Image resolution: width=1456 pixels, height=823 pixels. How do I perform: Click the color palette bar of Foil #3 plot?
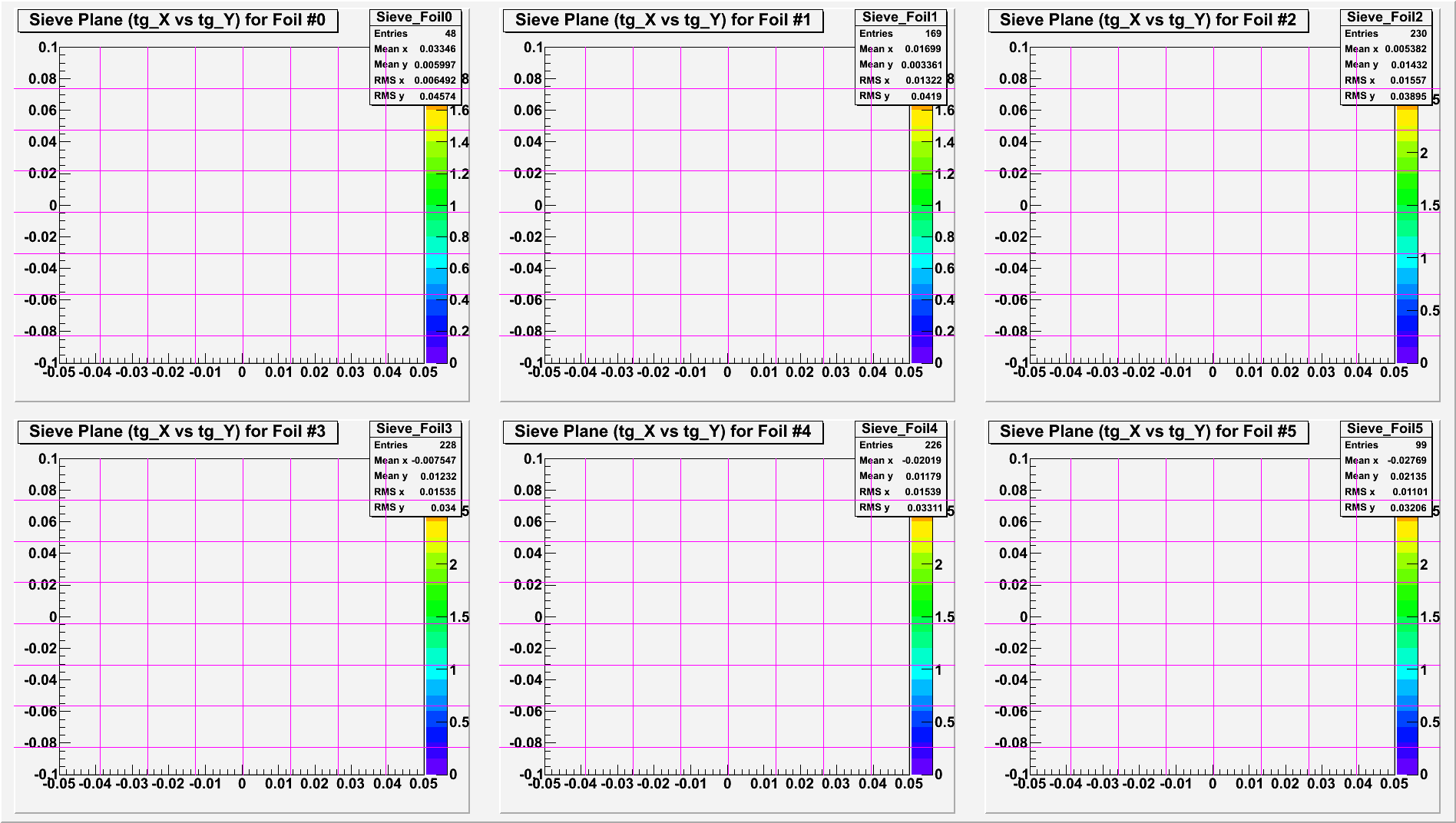tap(436, 646)
